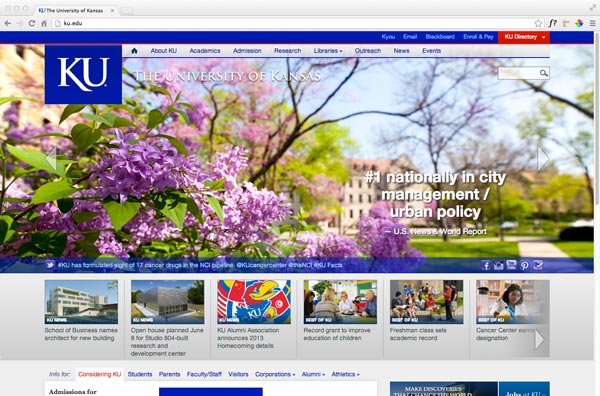Open KU's Facebook page icon

click(486, 265)
